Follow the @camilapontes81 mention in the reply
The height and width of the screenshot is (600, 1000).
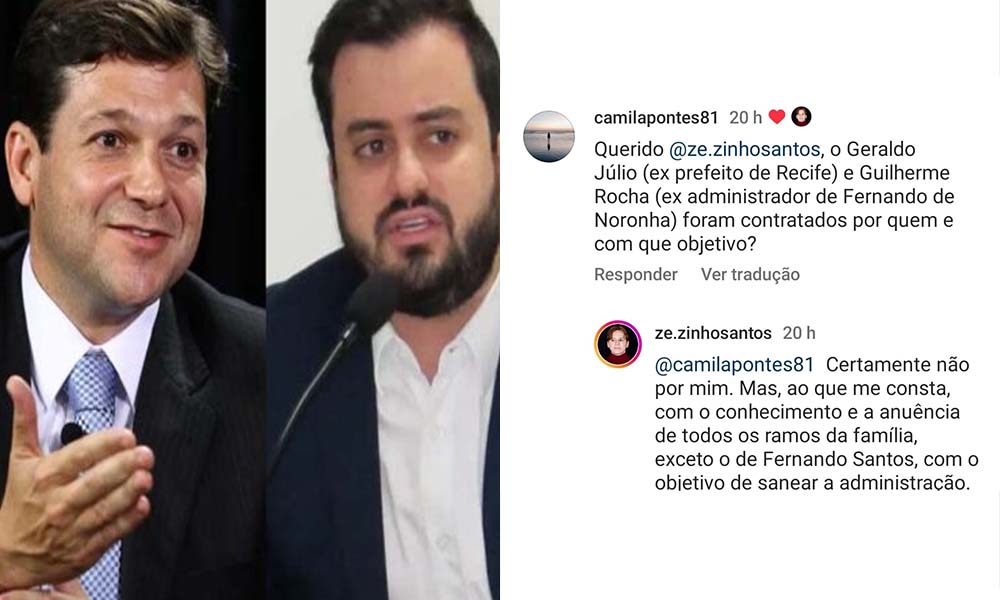(x=734, y=365)
